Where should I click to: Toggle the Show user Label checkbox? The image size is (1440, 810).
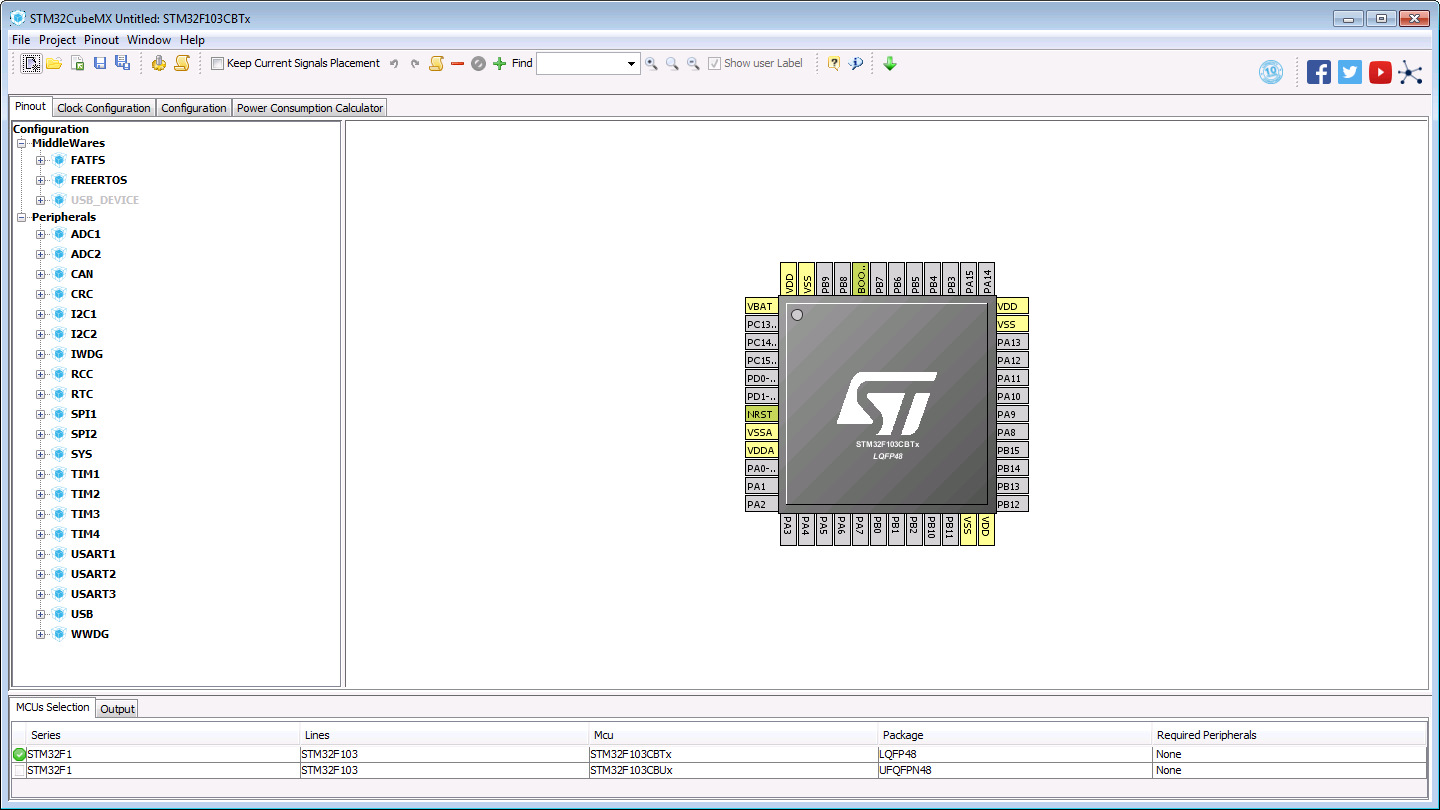point(714,64)
